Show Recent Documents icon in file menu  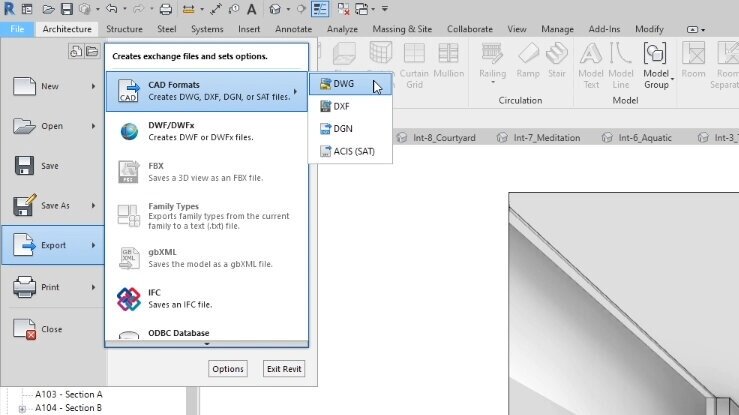tap(75, 51)
